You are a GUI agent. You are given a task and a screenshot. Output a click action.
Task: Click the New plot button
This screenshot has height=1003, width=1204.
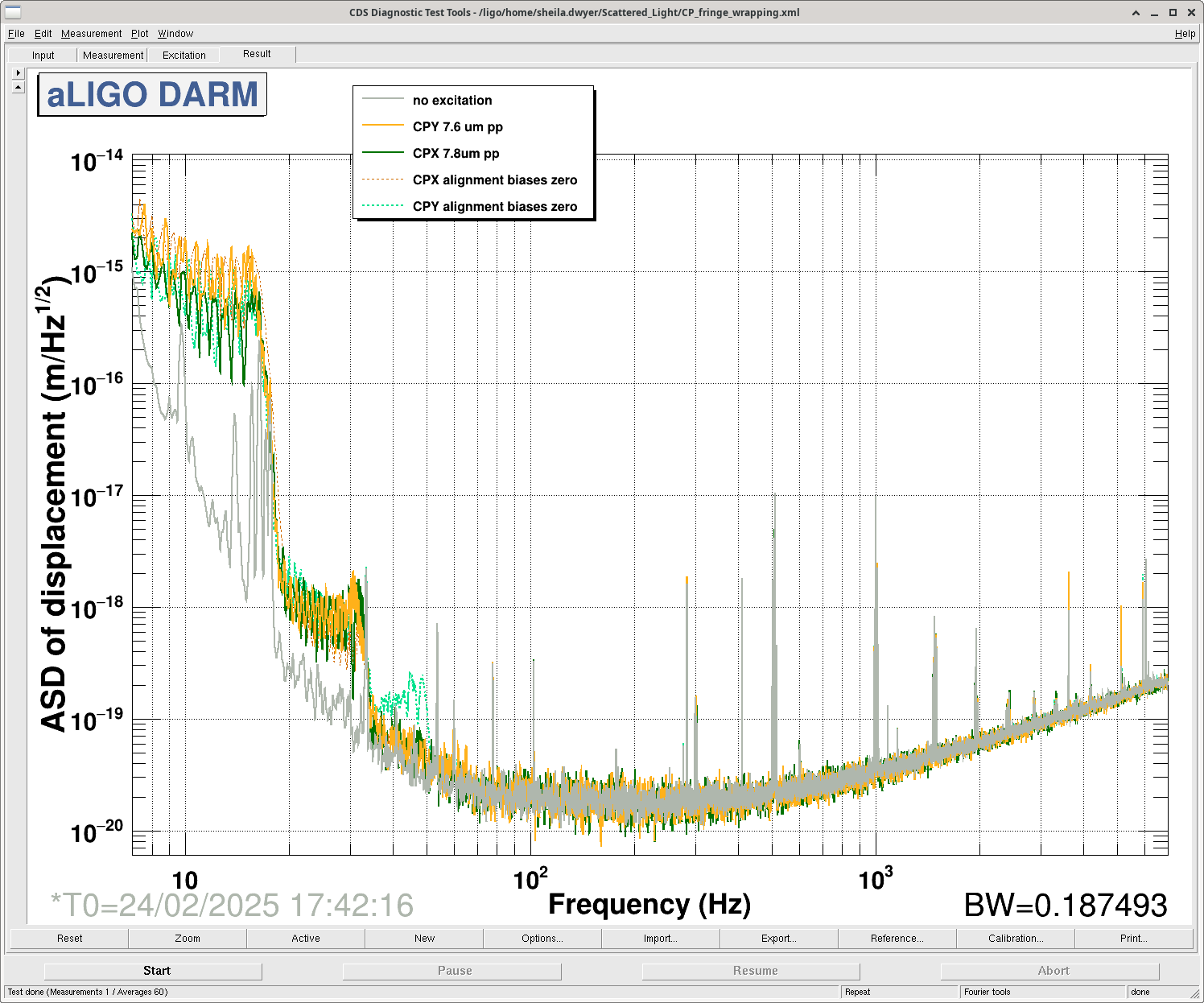(x=424, y=939)
